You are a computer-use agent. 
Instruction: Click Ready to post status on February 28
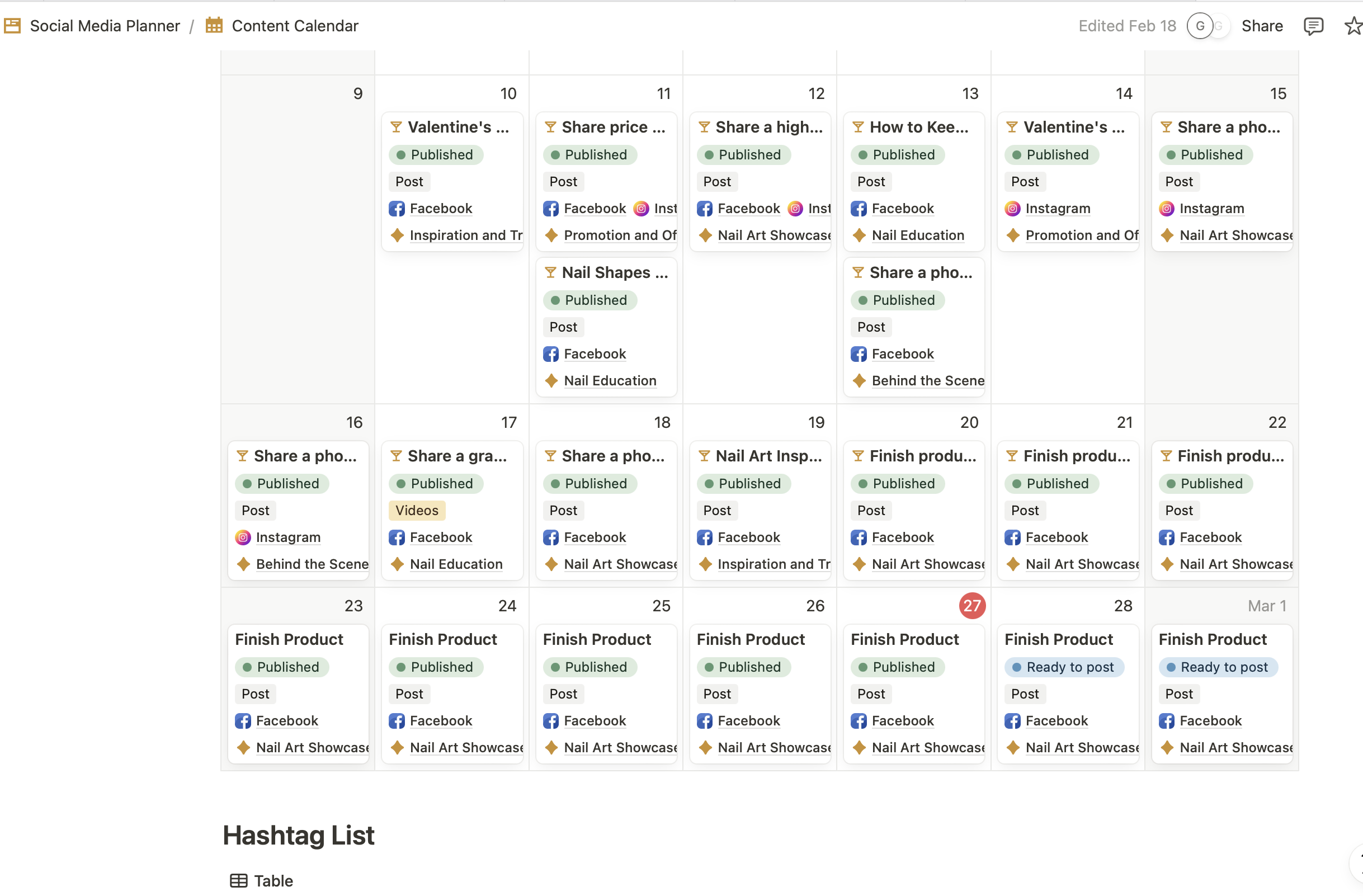pyautogui.click(x=1063, y=667)
